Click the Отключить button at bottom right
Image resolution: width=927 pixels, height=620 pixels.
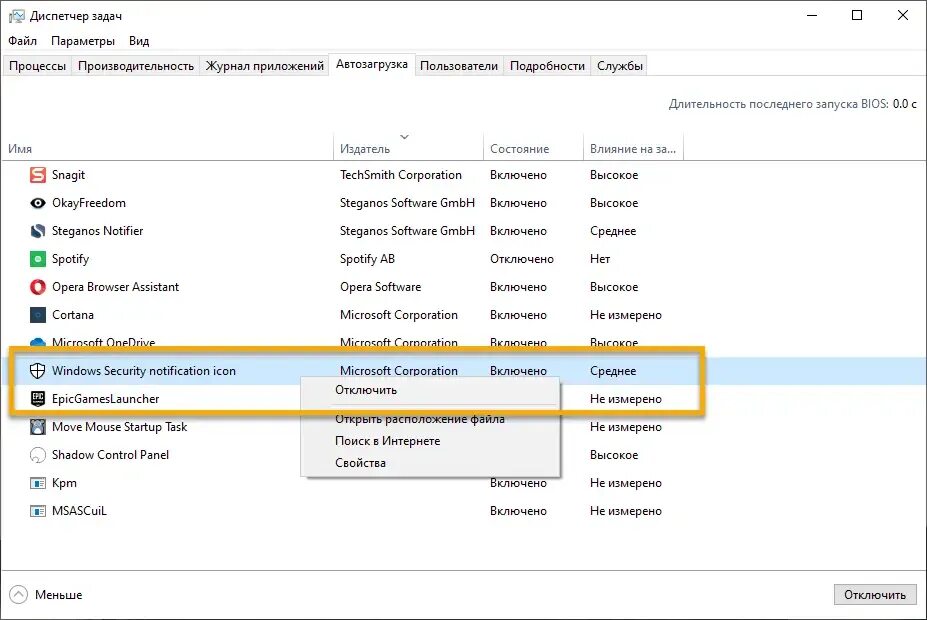[x=875, y=595]
